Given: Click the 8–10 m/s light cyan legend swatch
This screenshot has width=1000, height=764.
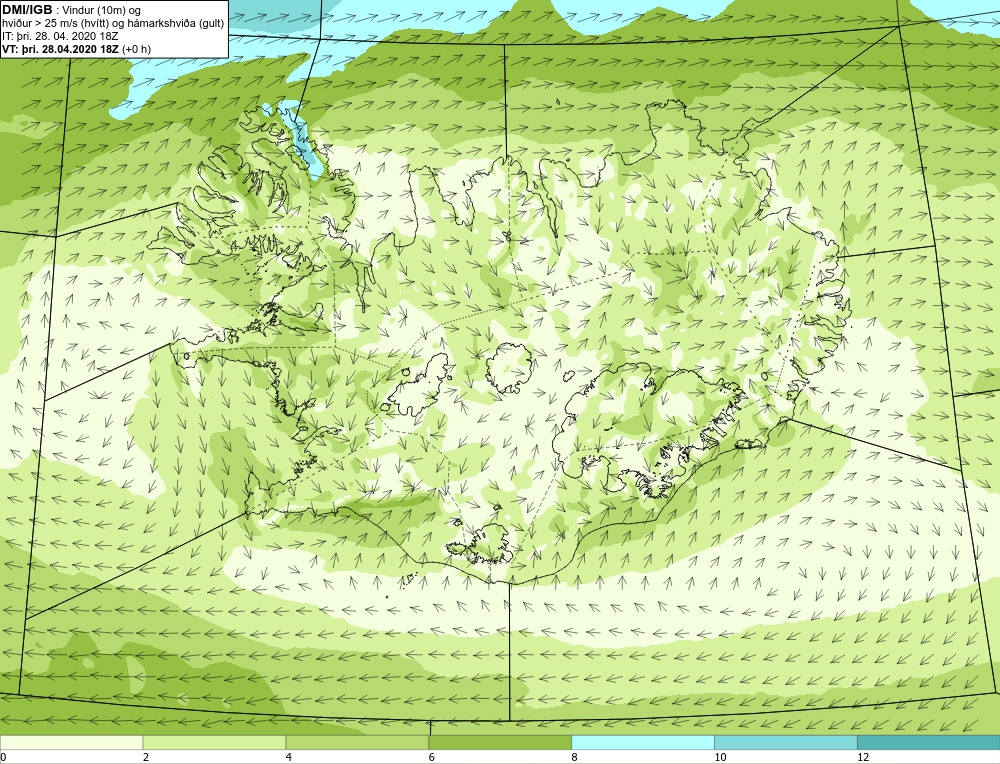Looking at the screenshot, I should [643, 742].
